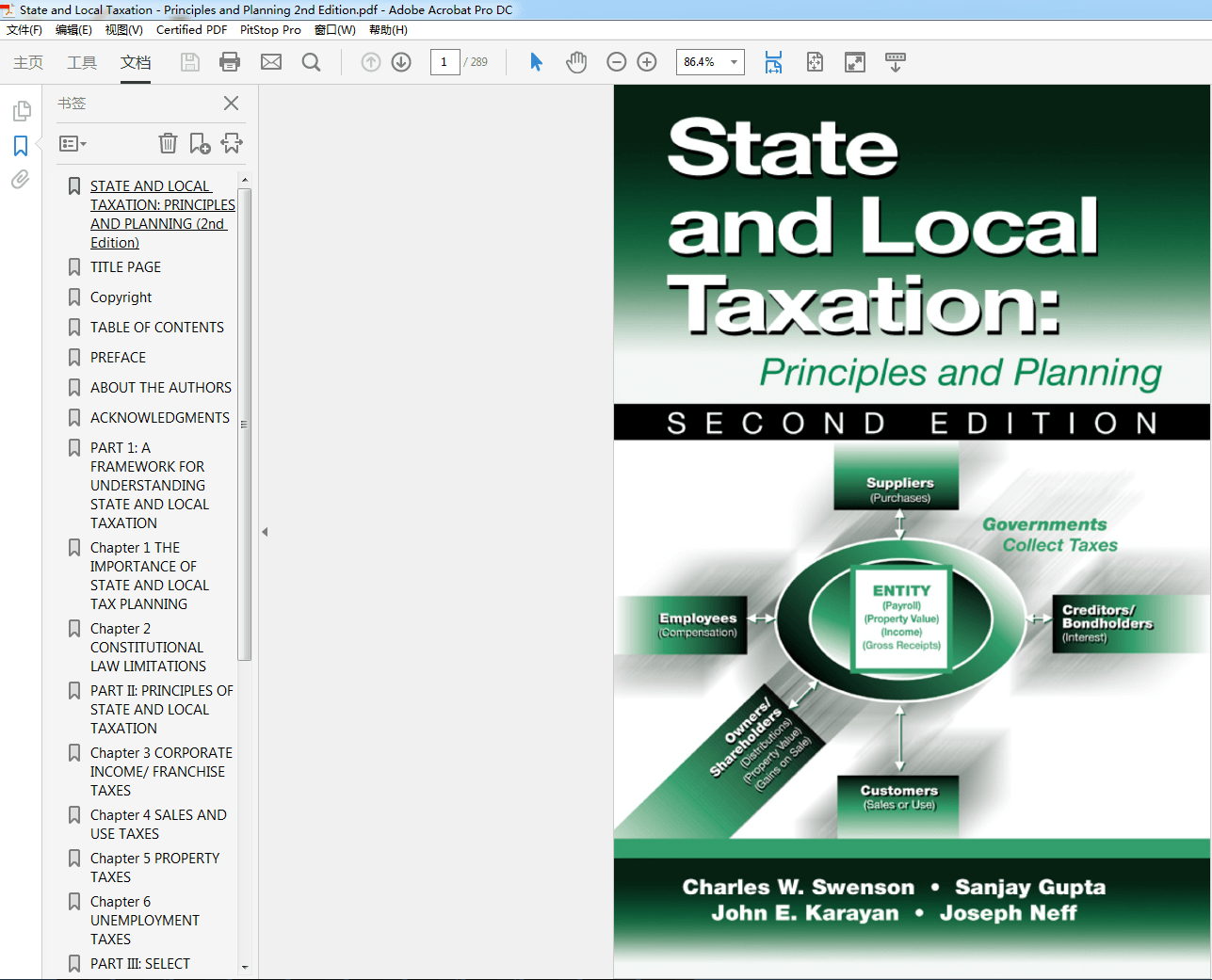Open bookmark options dropdown menu

pos(73,144)
